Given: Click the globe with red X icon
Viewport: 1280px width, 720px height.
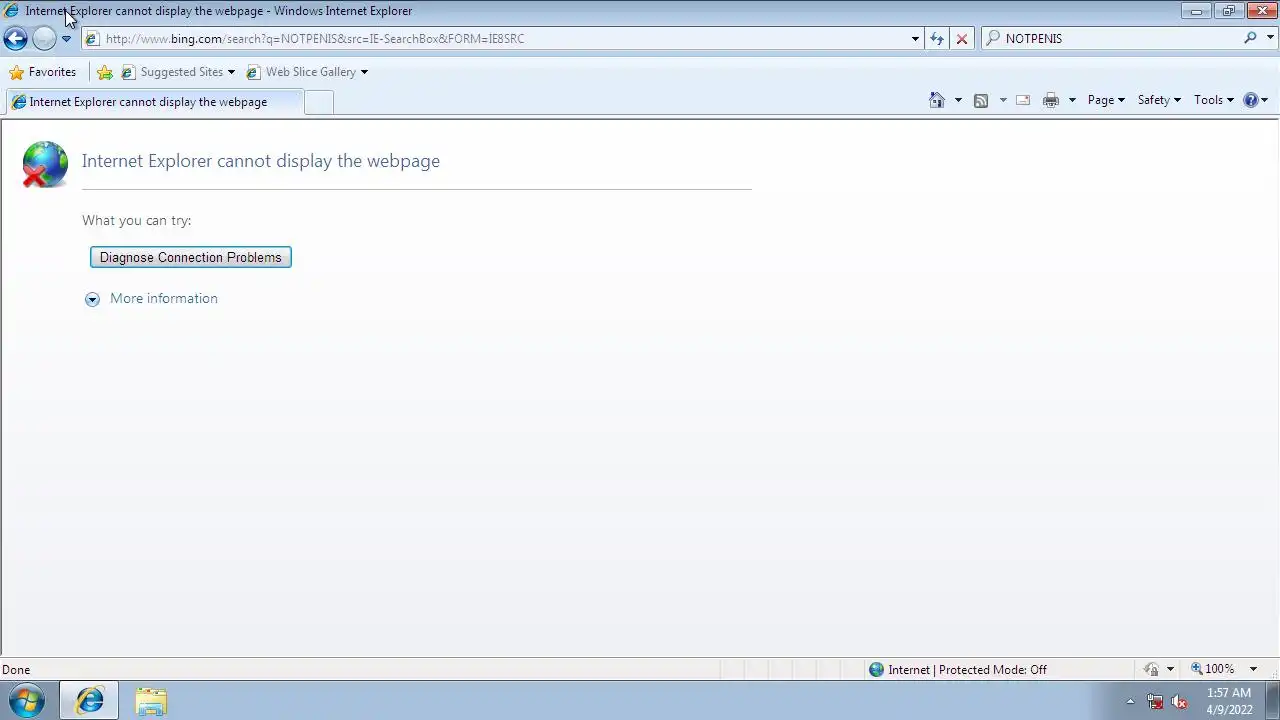Looking at the screenshot, I should (44, 165).
